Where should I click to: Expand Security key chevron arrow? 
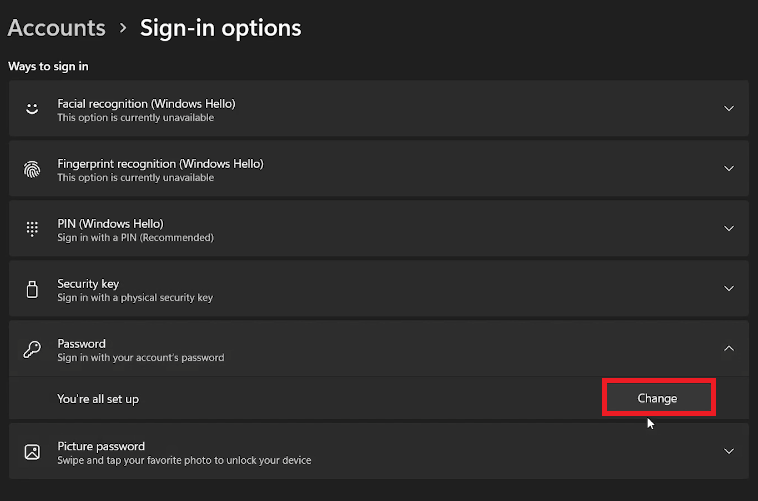coord(729,289)
